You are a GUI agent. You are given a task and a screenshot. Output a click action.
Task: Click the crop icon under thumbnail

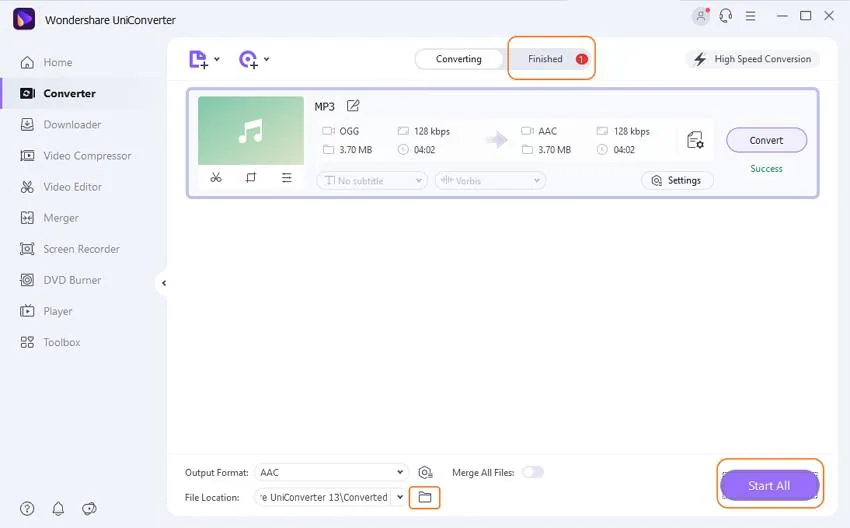pos(250,177)
